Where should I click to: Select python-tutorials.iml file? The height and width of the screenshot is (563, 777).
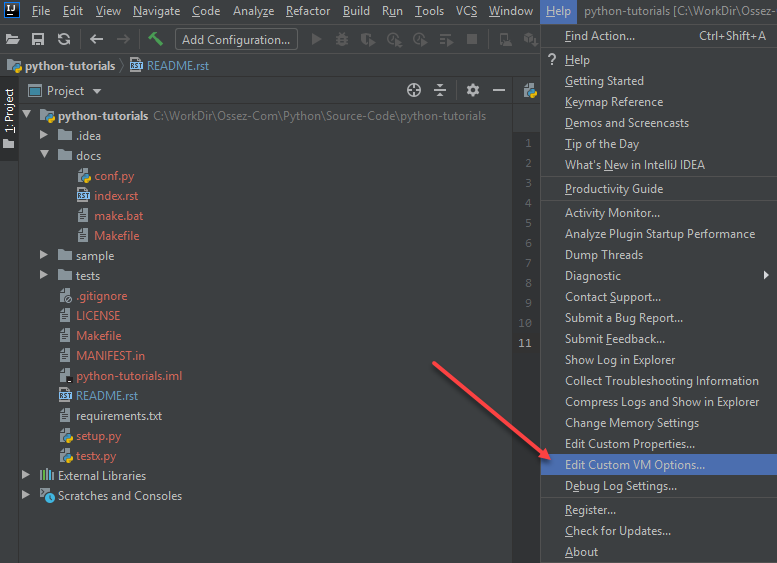(129, 376)
